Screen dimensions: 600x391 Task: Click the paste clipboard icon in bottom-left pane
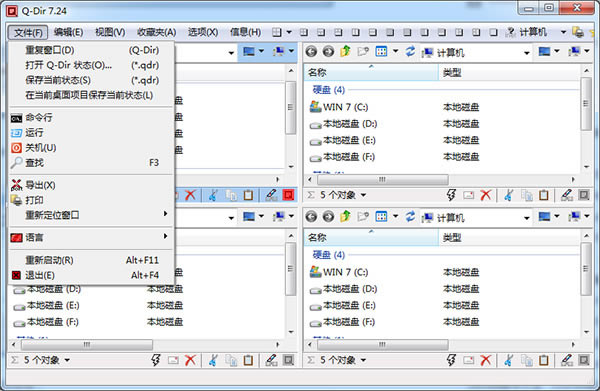coord(248,360)
